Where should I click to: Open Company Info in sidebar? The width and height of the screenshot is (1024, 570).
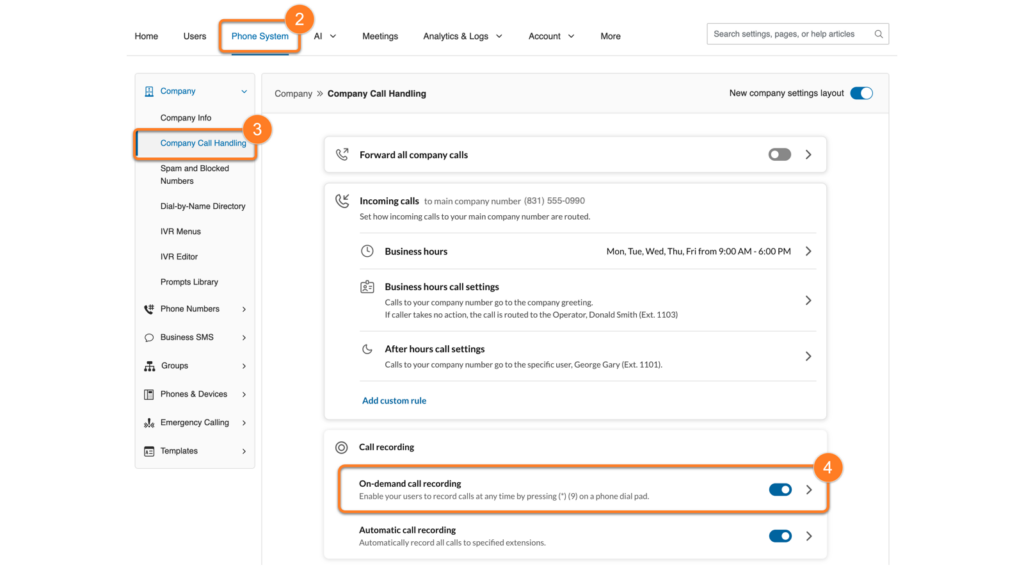click(186, 118)
